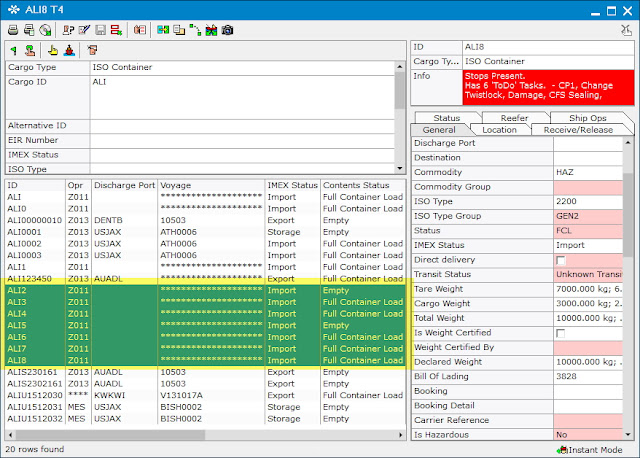This screenshot has height=458, width=640.
Task: Select the ALI5 row
Action: (205, 326)
